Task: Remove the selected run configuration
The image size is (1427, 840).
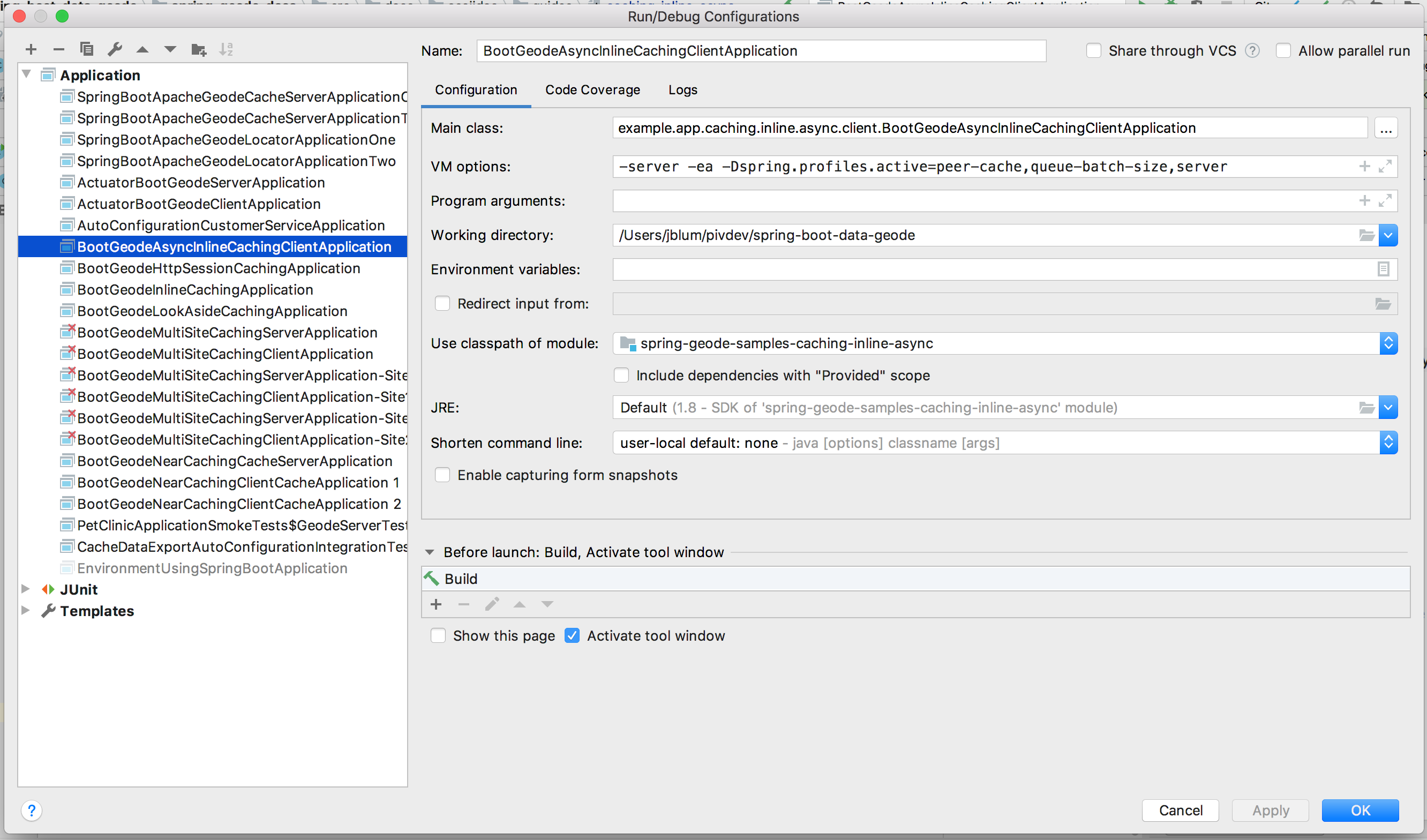Action: [59, 50]
